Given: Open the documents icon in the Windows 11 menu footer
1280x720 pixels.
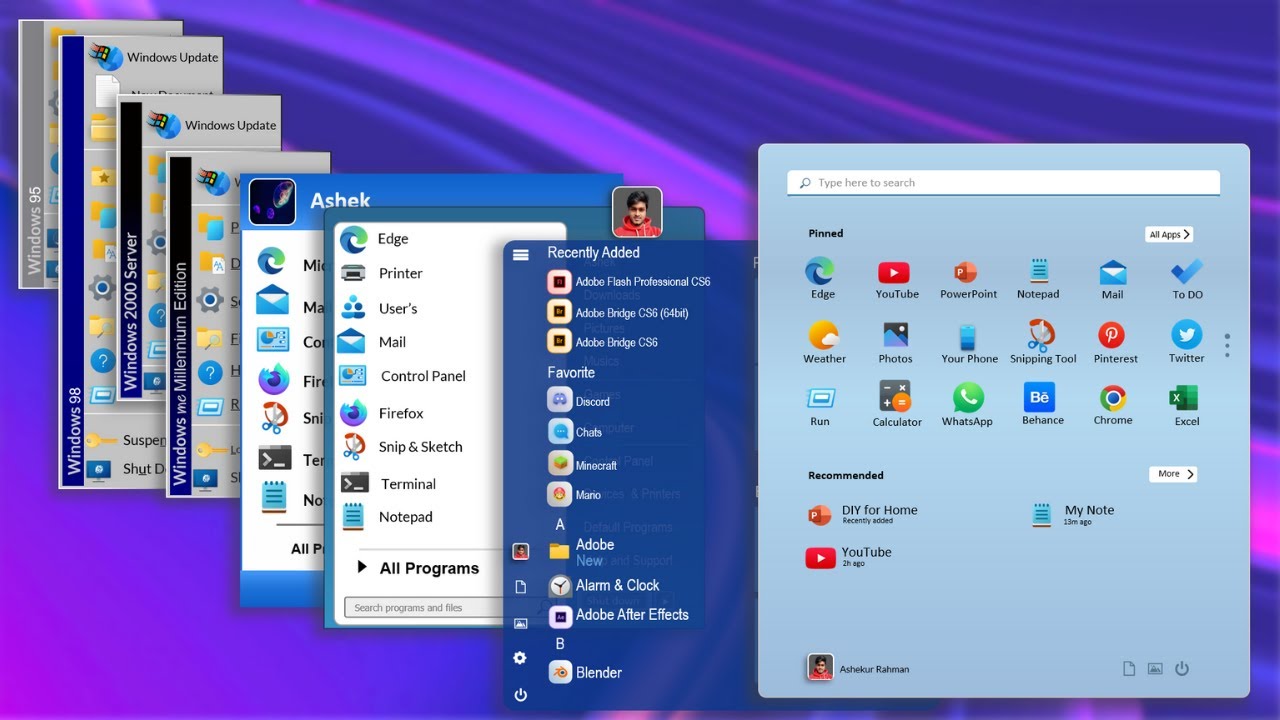Looking at the screenshot, I should [1129, 669].
